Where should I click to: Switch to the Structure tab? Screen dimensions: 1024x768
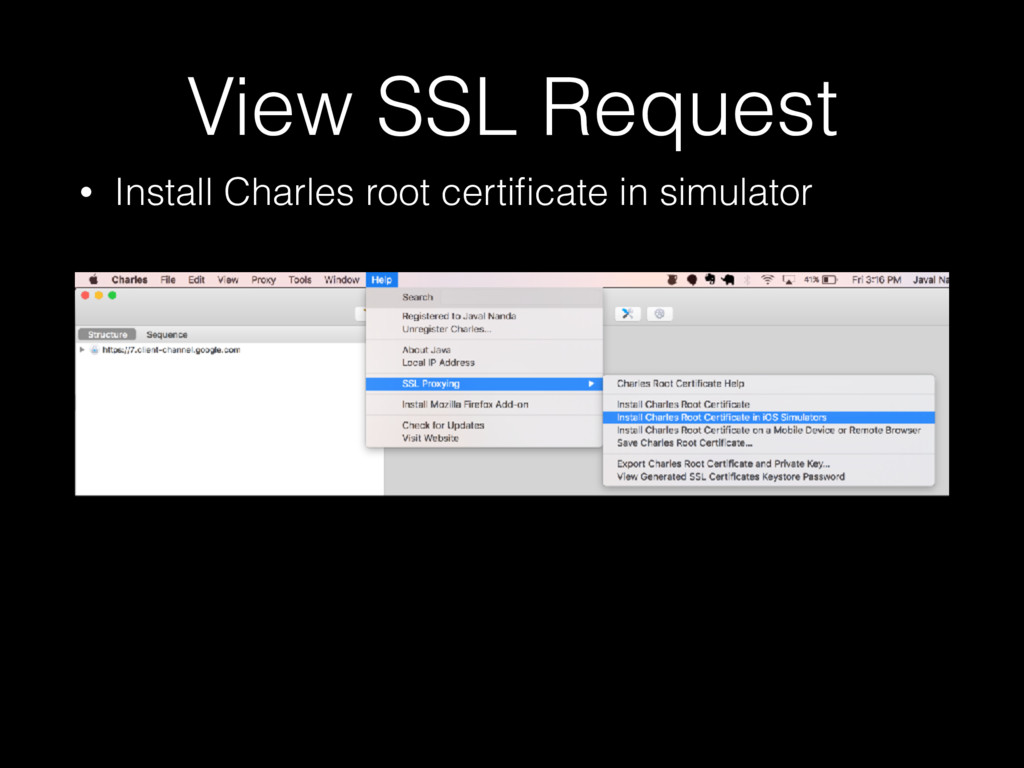[x=107, y=334]
